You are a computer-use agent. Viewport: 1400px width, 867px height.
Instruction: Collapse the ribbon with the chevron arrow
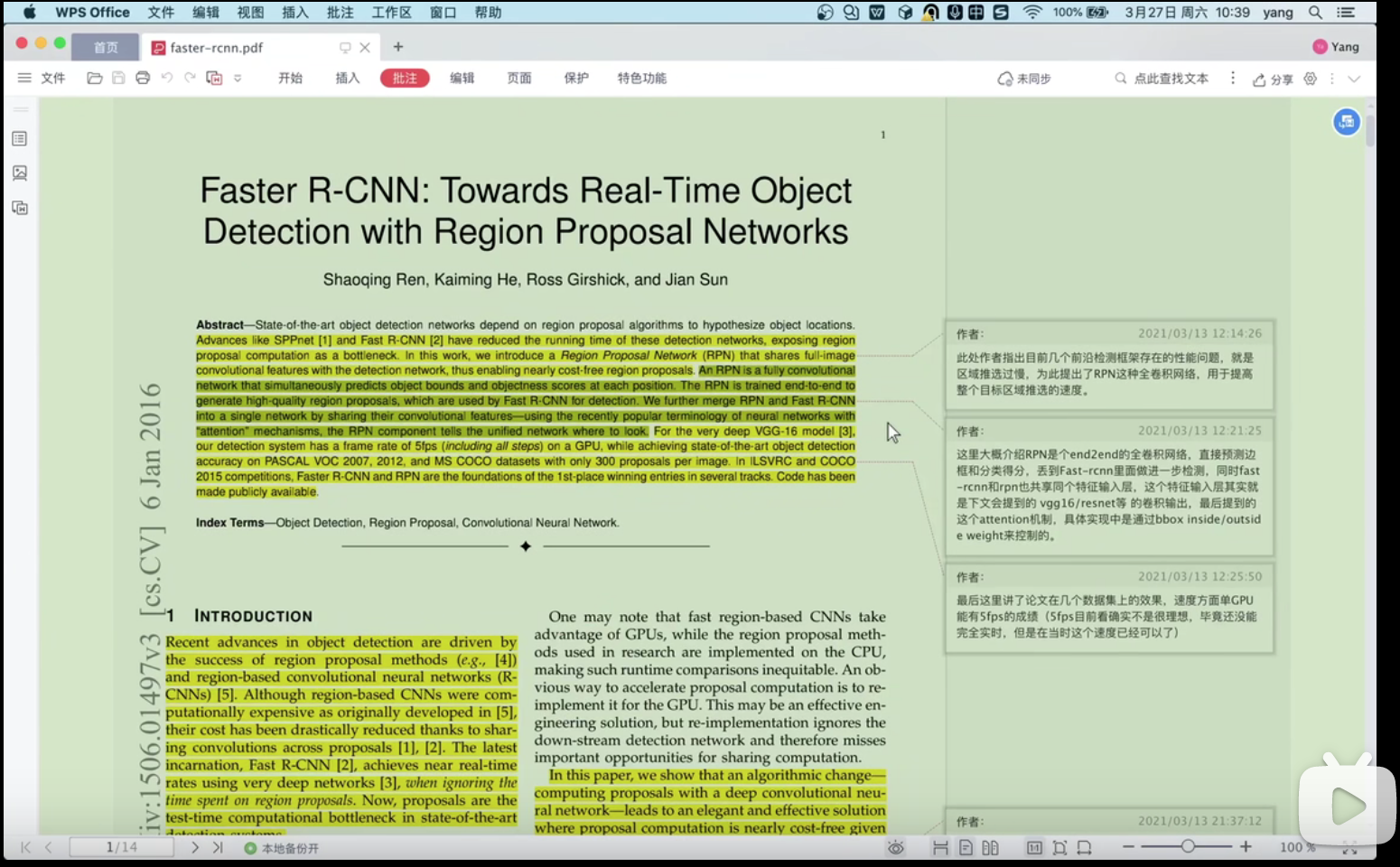coord(1354,79)
